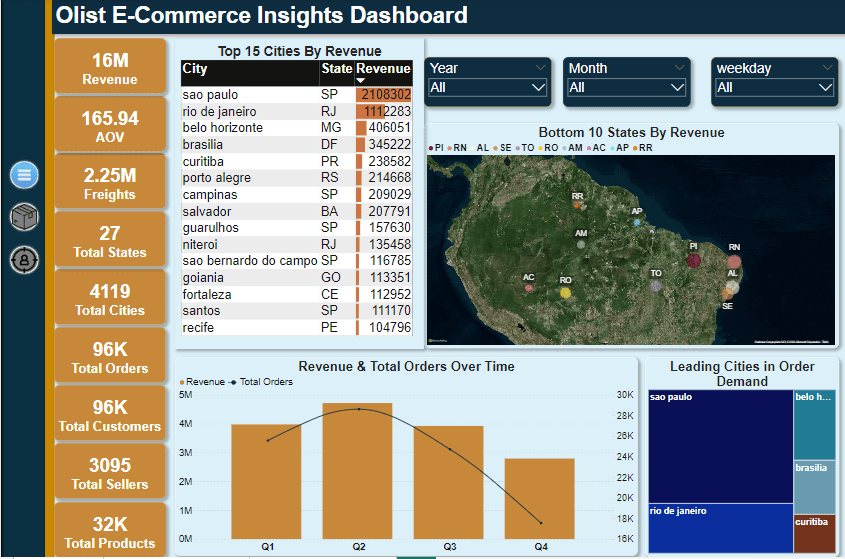Select the 4119 Total Cities card
Screen dimensions: 845x559
(110, 298)
